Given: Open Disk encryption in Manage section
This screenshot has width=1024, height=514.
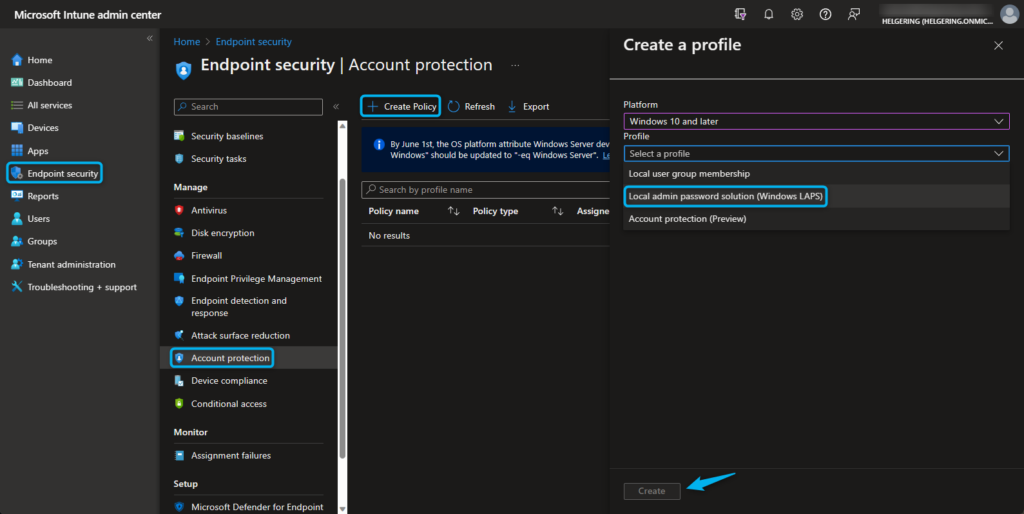Looking at the screenshot, I should coord(222,233).
